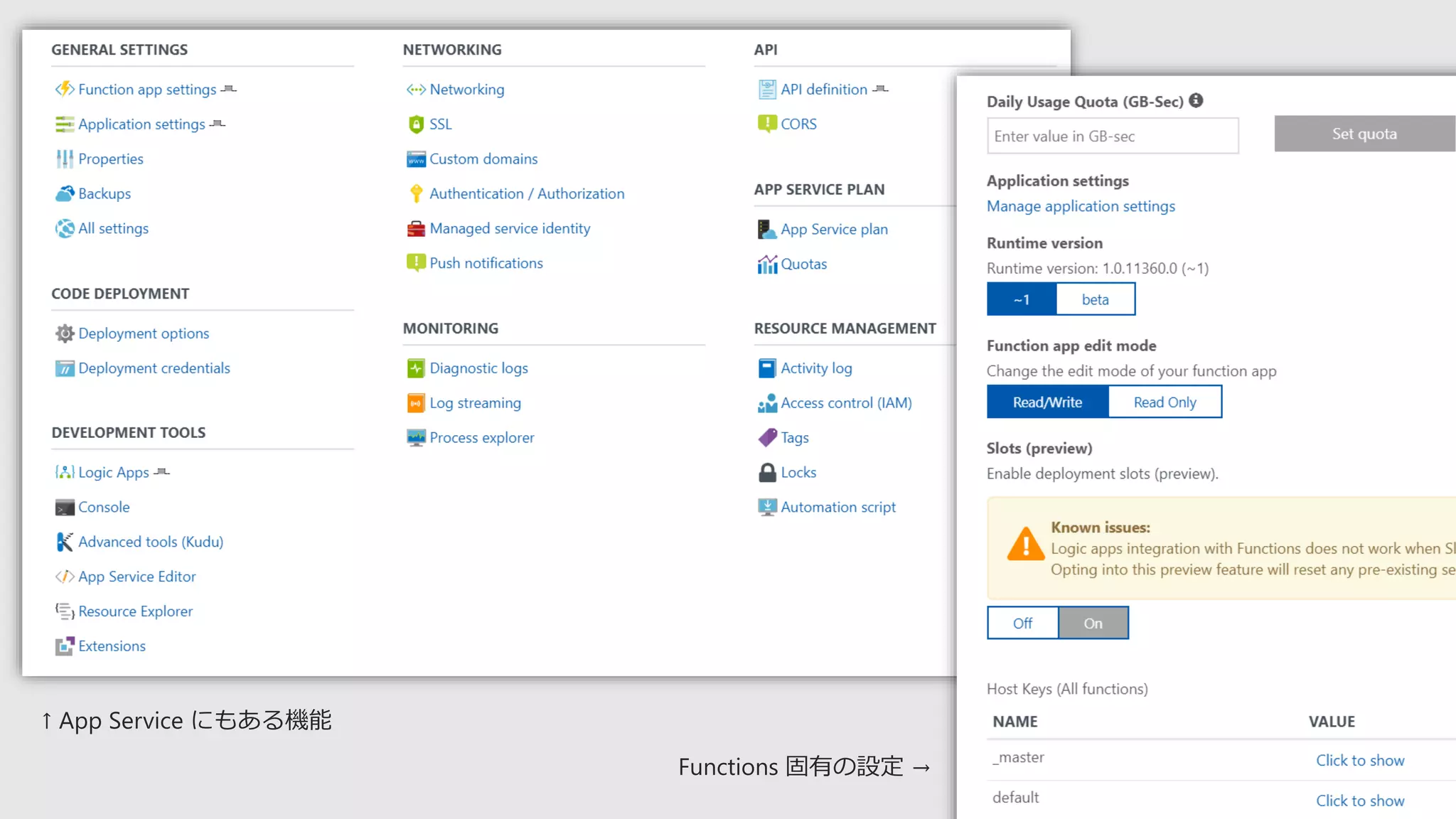Click the Locks padlock icon
1456x819 pixels.
click(767, 472)
